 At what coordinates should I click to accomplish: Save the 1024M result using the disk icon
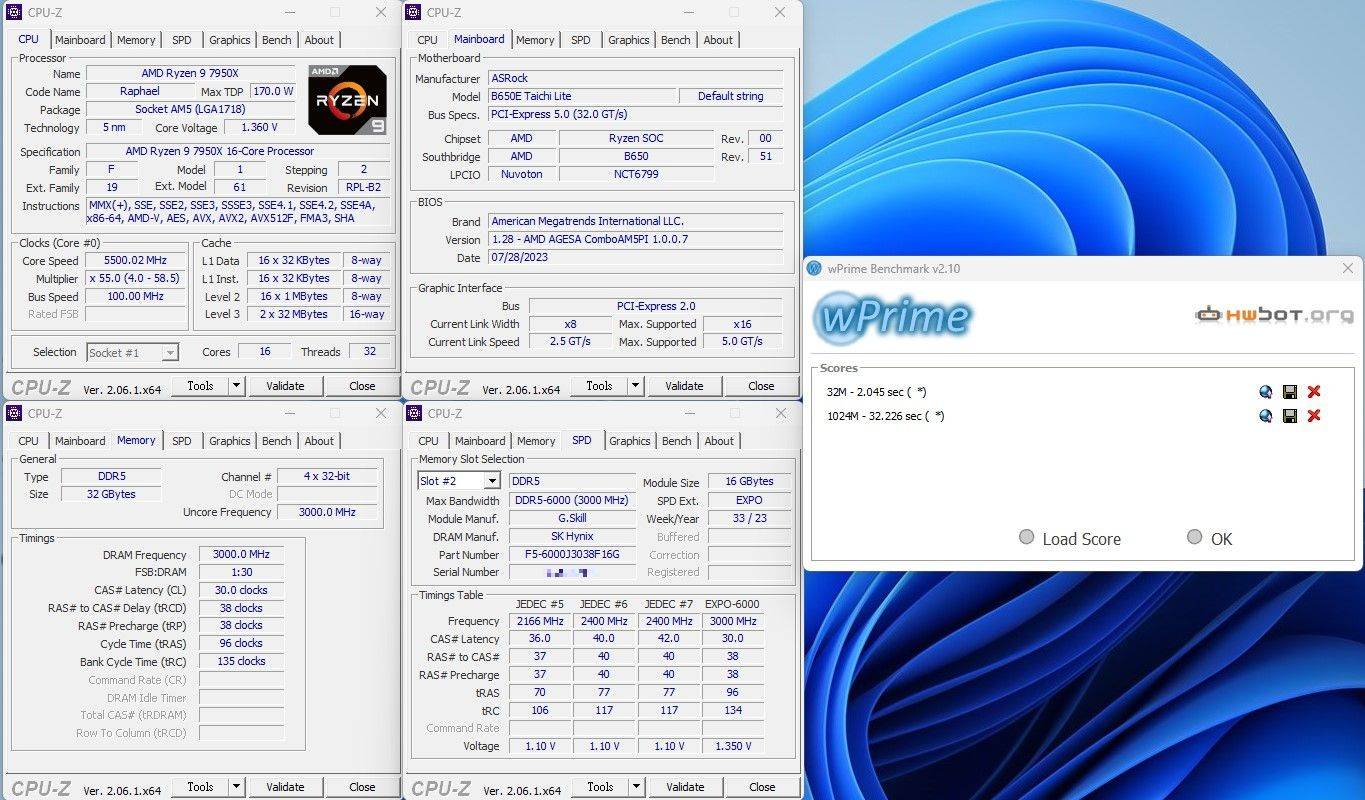[1289, 416]
